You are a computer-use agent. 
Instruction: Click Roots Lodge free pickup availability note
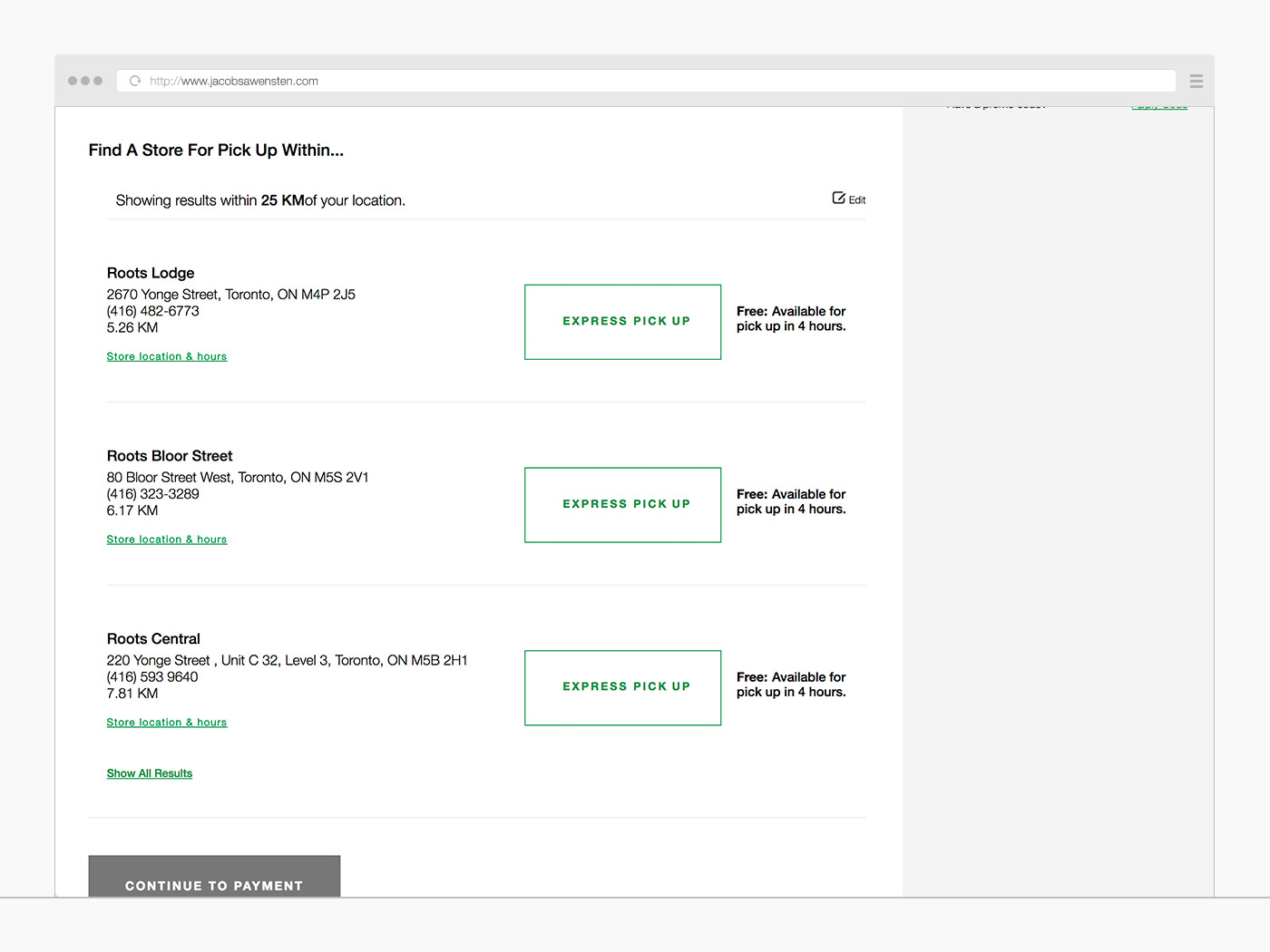pyautogui.click(x=791, y=319)
